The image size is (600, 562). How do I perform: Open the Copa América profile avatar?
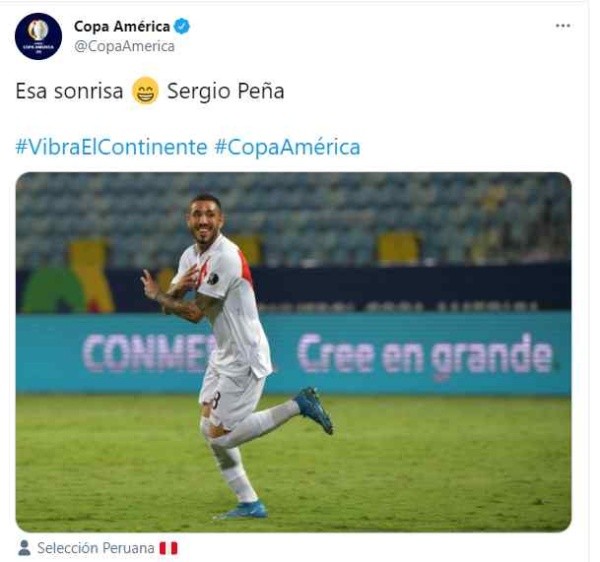[x=38, y=36]
